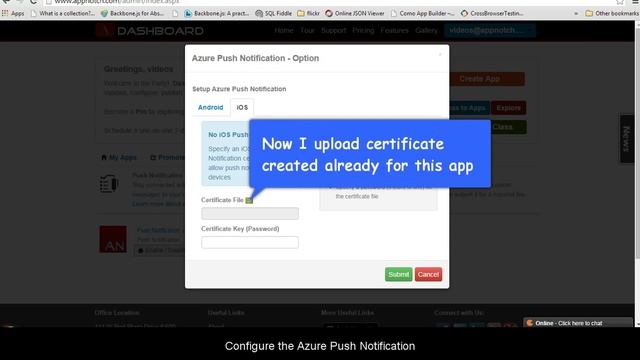Open the flickr bookmark folder
The height and width of the screenshot is (360, 640).
click(308, 13)
